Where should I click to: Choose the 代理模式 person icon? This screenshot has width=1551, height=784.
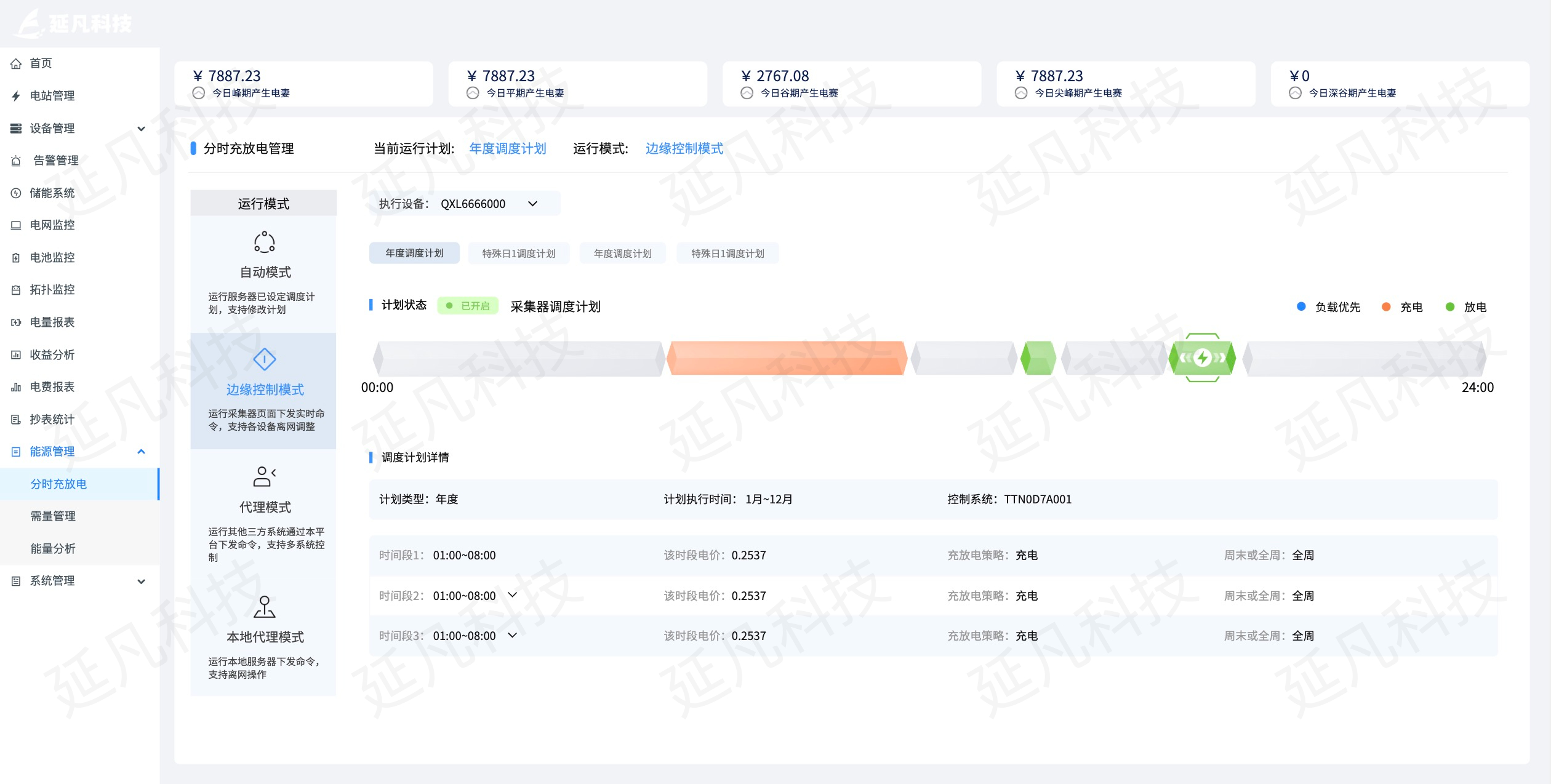[x=264, y=476]
